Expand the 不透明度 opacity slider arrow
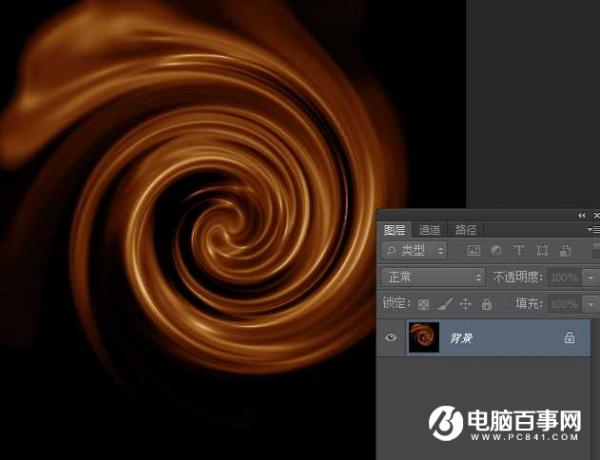Viewport: 600px width, 460px height. pyautogui.click(x=590, y=277)
